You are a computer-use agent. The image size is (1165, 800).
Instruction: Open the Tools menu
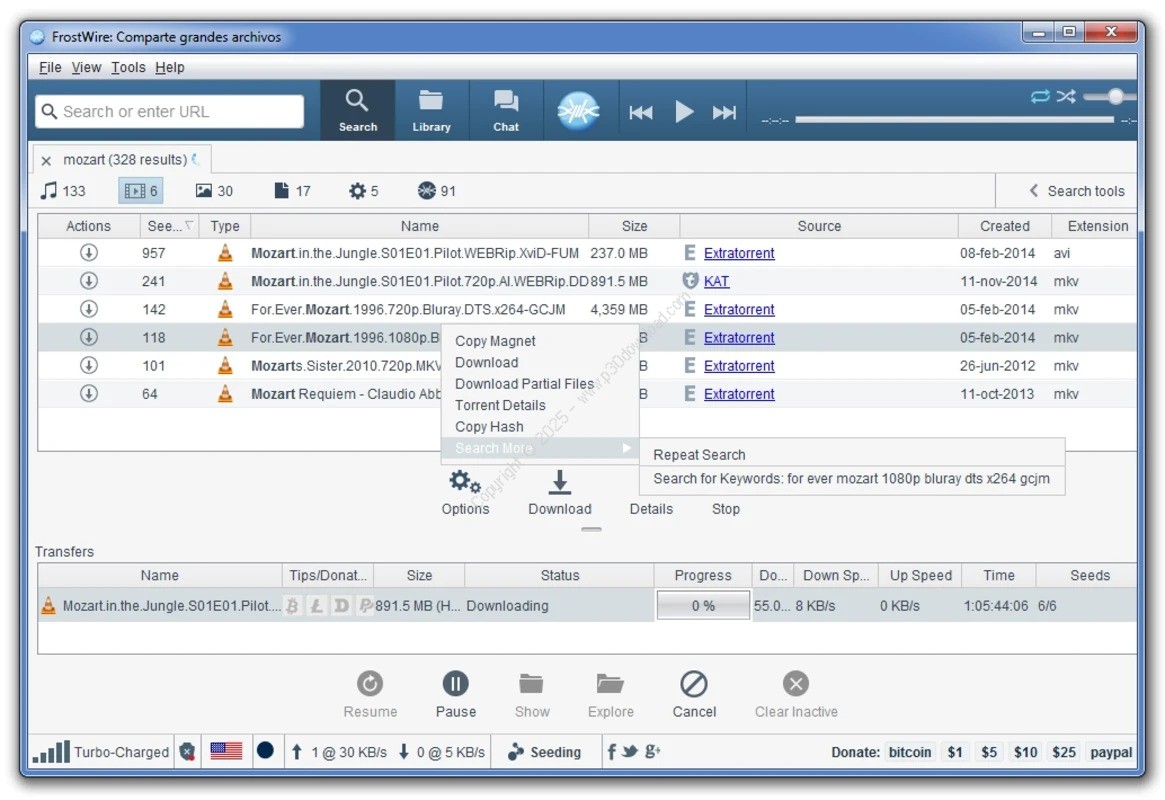click(128, 67)
